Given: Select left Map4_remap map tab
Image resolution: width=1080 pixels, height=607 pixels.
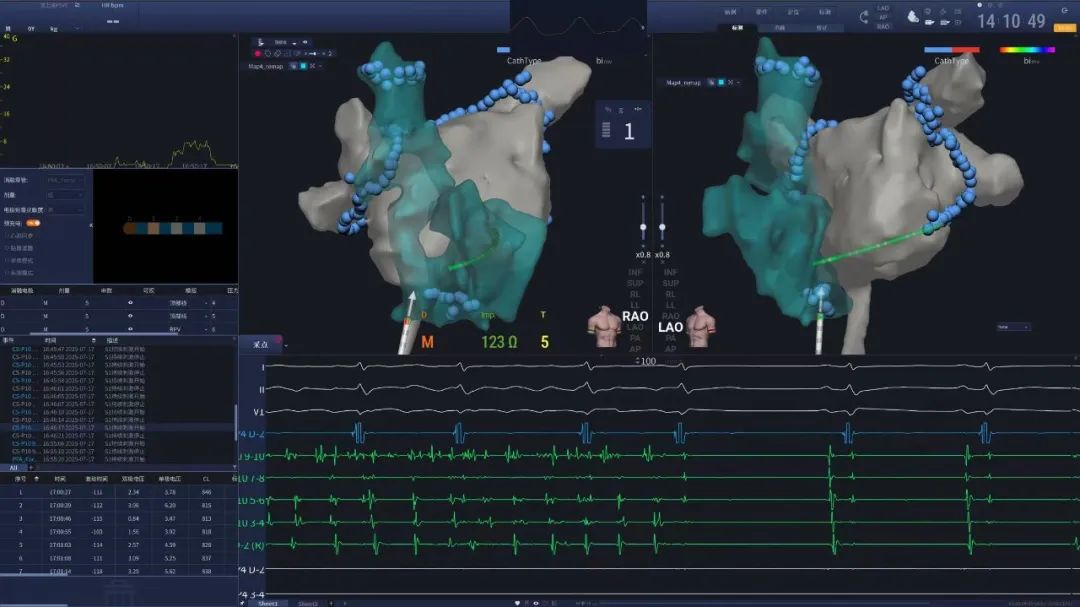Looking at the screenshot, I should click(266, 66).
